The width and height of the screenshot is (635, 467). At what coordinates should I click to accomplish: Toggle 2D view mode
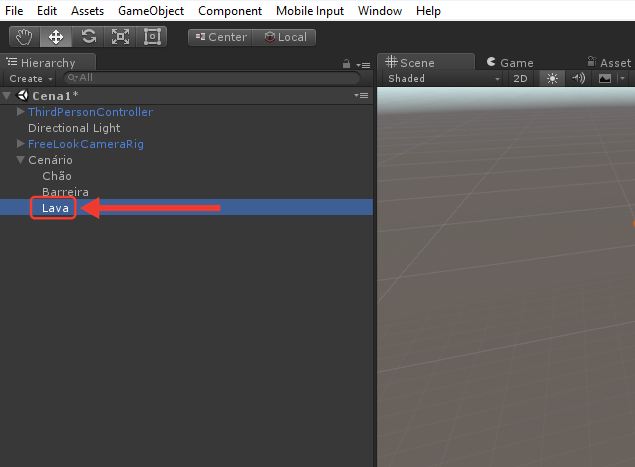(520, 79)
